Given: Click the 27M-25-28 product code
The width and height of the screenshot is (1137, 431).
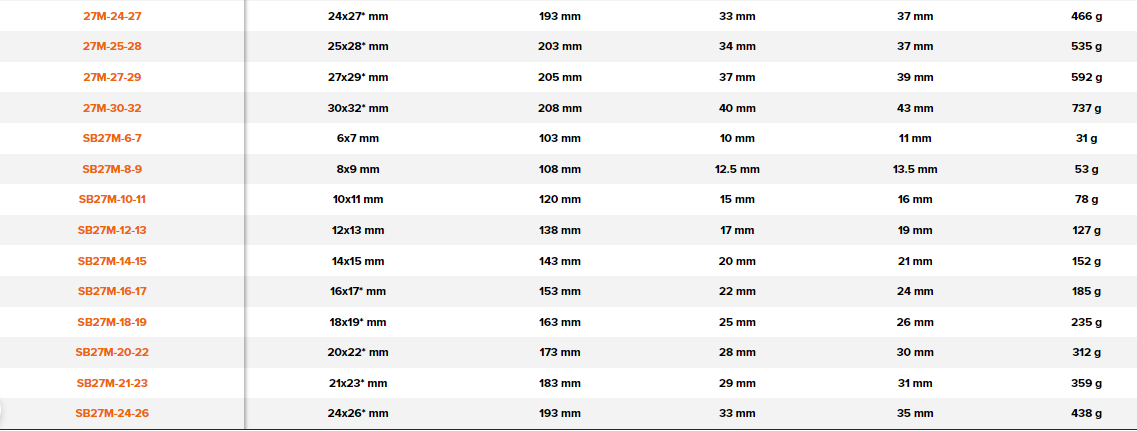Looking at the screenshot, I should point(112,47).
